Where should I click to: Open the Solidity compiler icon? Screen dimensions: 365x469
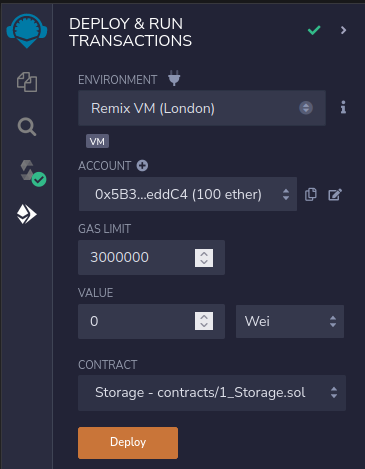32,173
